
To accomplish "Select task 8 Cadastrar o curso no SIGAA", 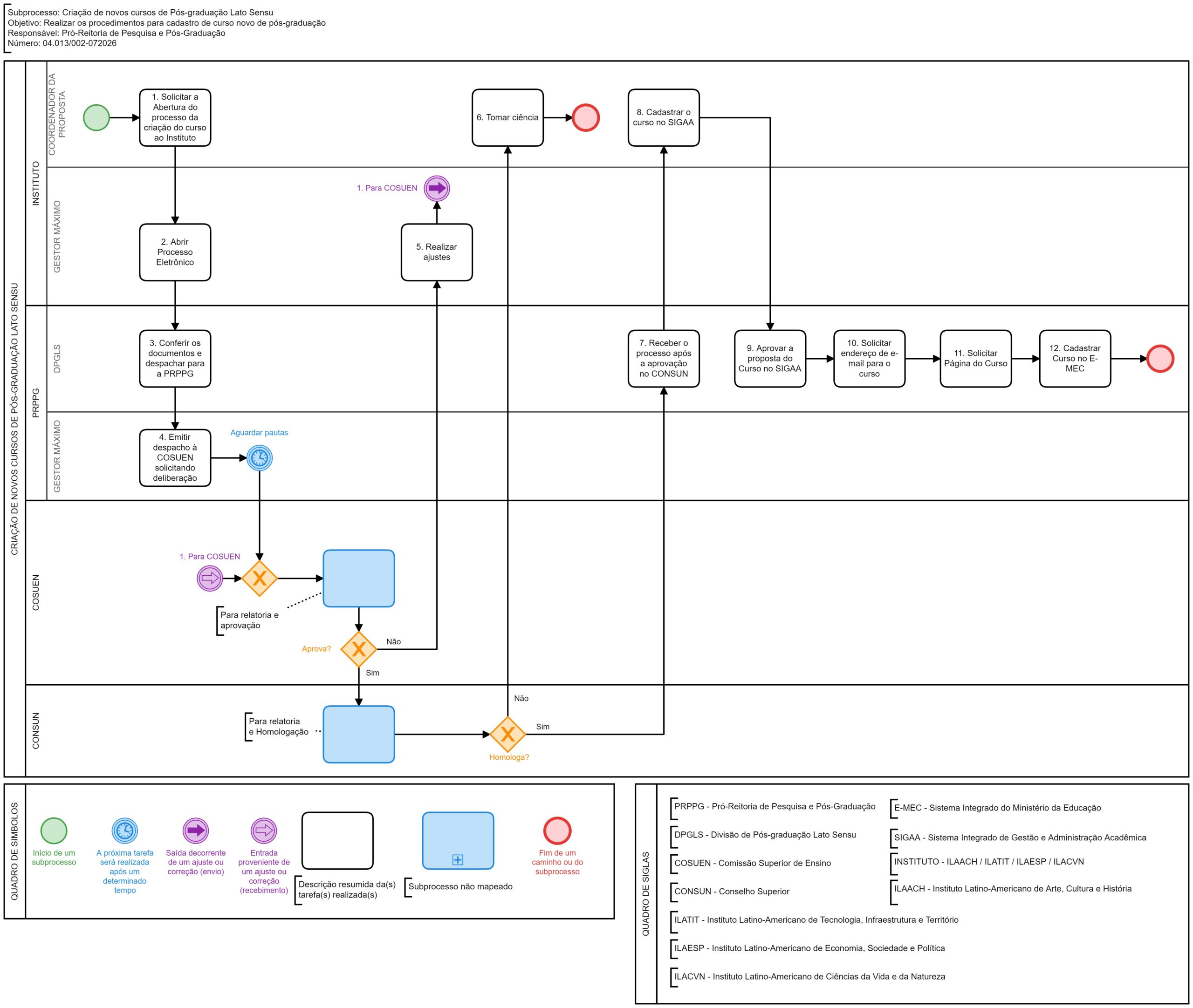I will [x=664, y=118].
